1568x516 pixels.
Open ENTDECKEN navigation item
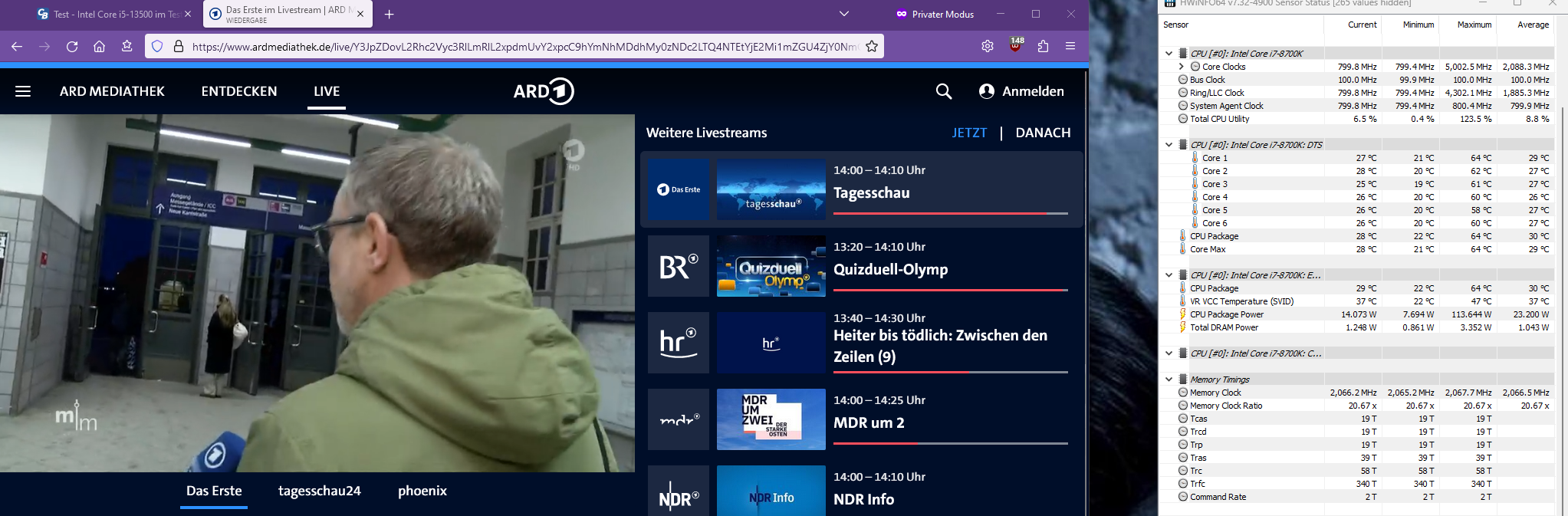tap(239, 91)
